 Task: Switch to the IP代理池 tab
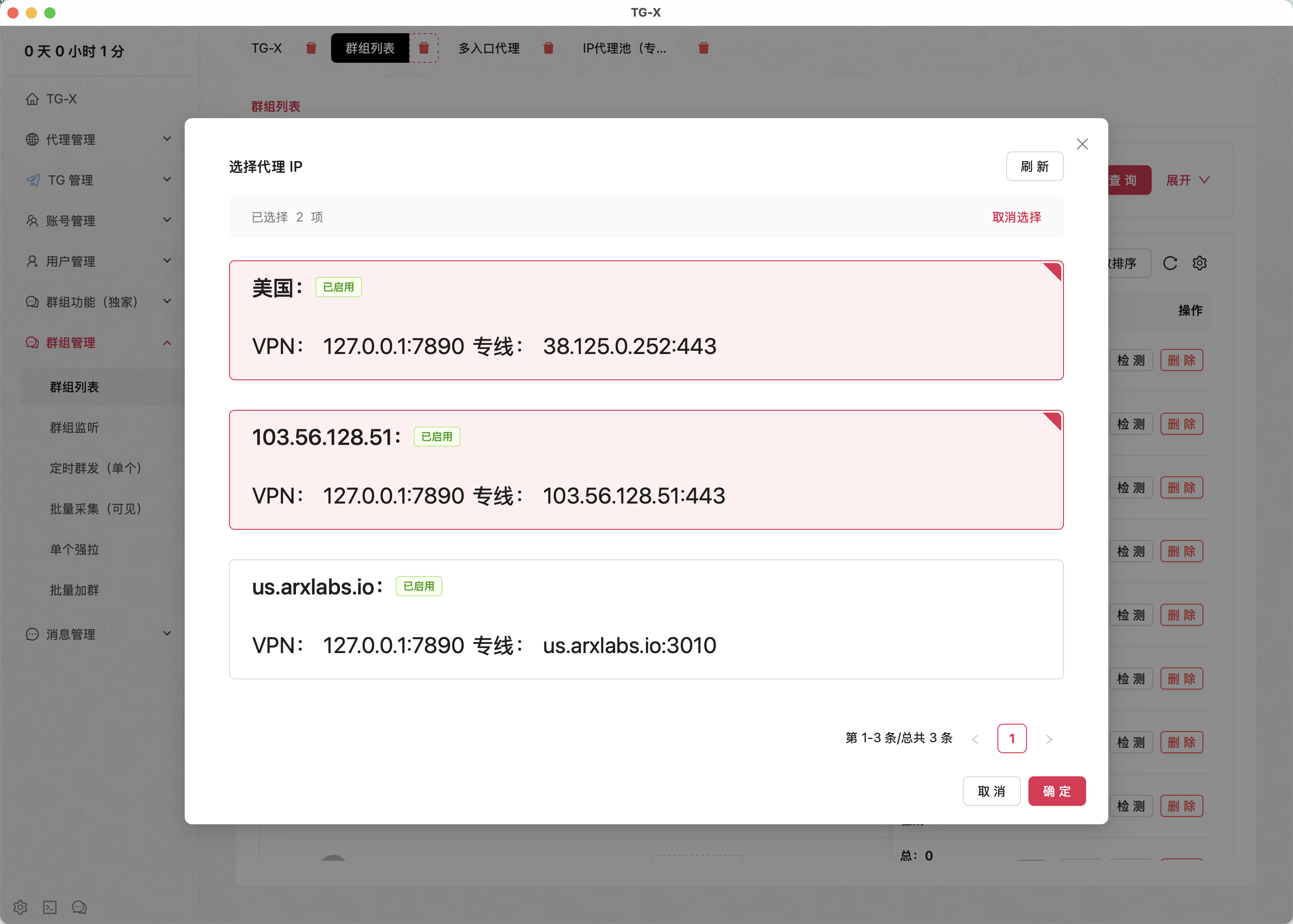click(x=624, y=48)
